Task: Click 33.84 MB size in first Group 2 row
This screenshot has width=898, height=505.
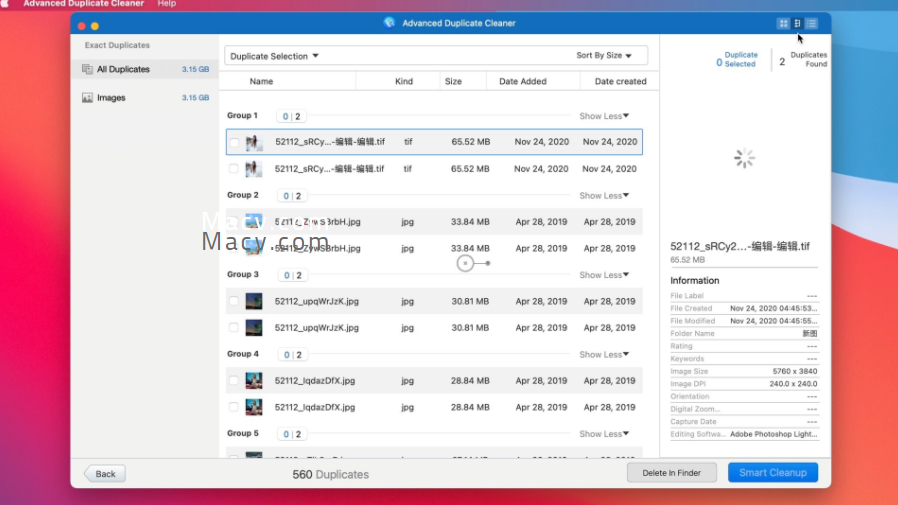Action: tap(470, 222)
